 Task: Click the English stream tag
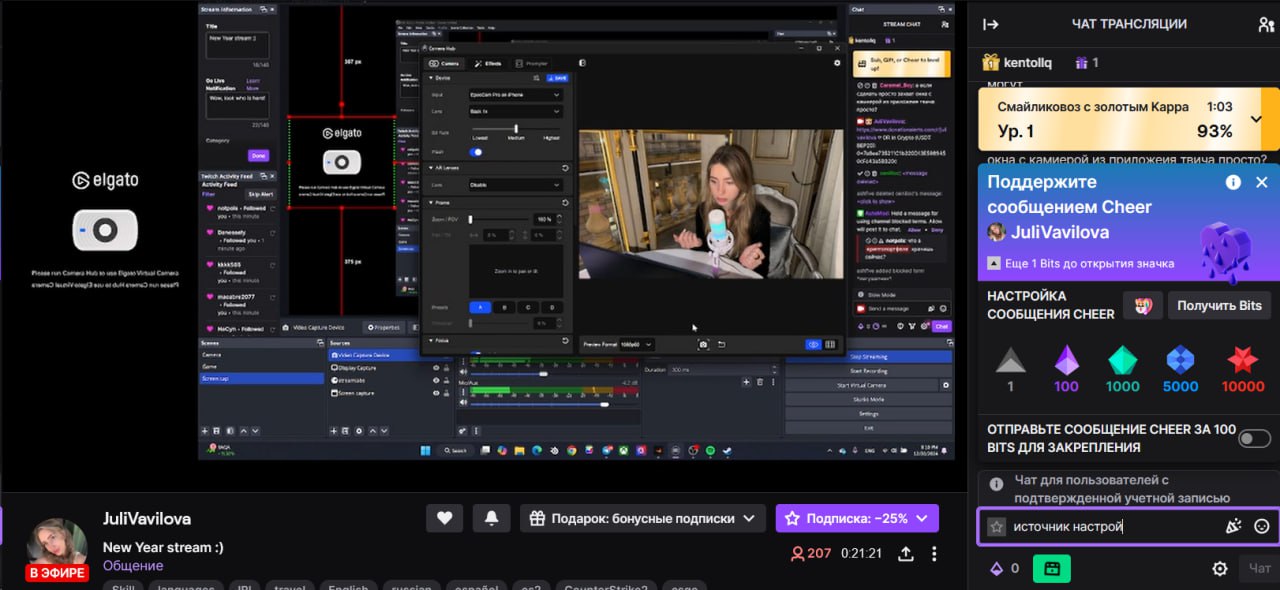(348, 587)
